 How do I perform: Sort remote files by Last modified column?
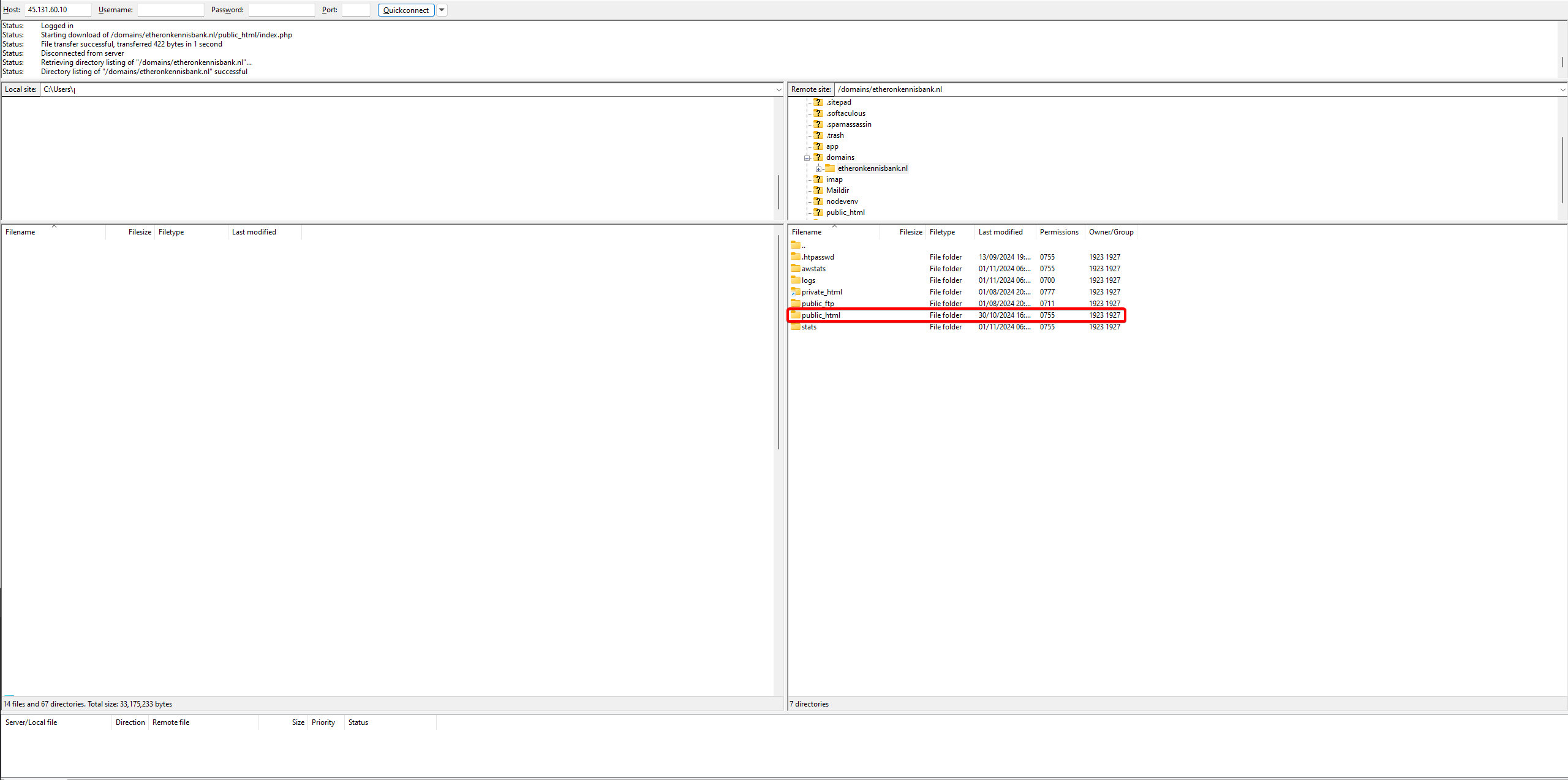click(x=1000, y=232)
